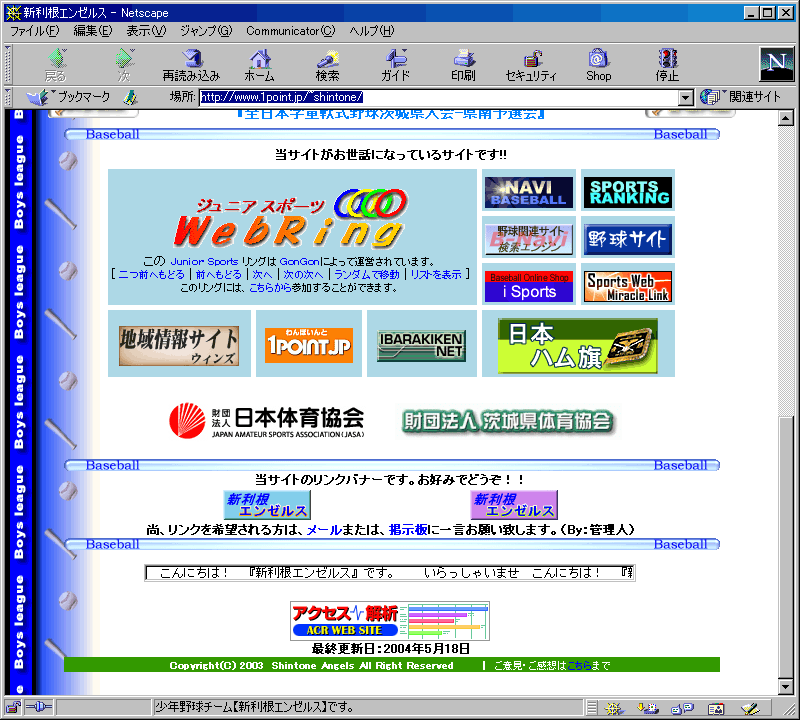Open the NAVI BASEBALL banner
Screen dimensions: 800x720
(529, 192)
